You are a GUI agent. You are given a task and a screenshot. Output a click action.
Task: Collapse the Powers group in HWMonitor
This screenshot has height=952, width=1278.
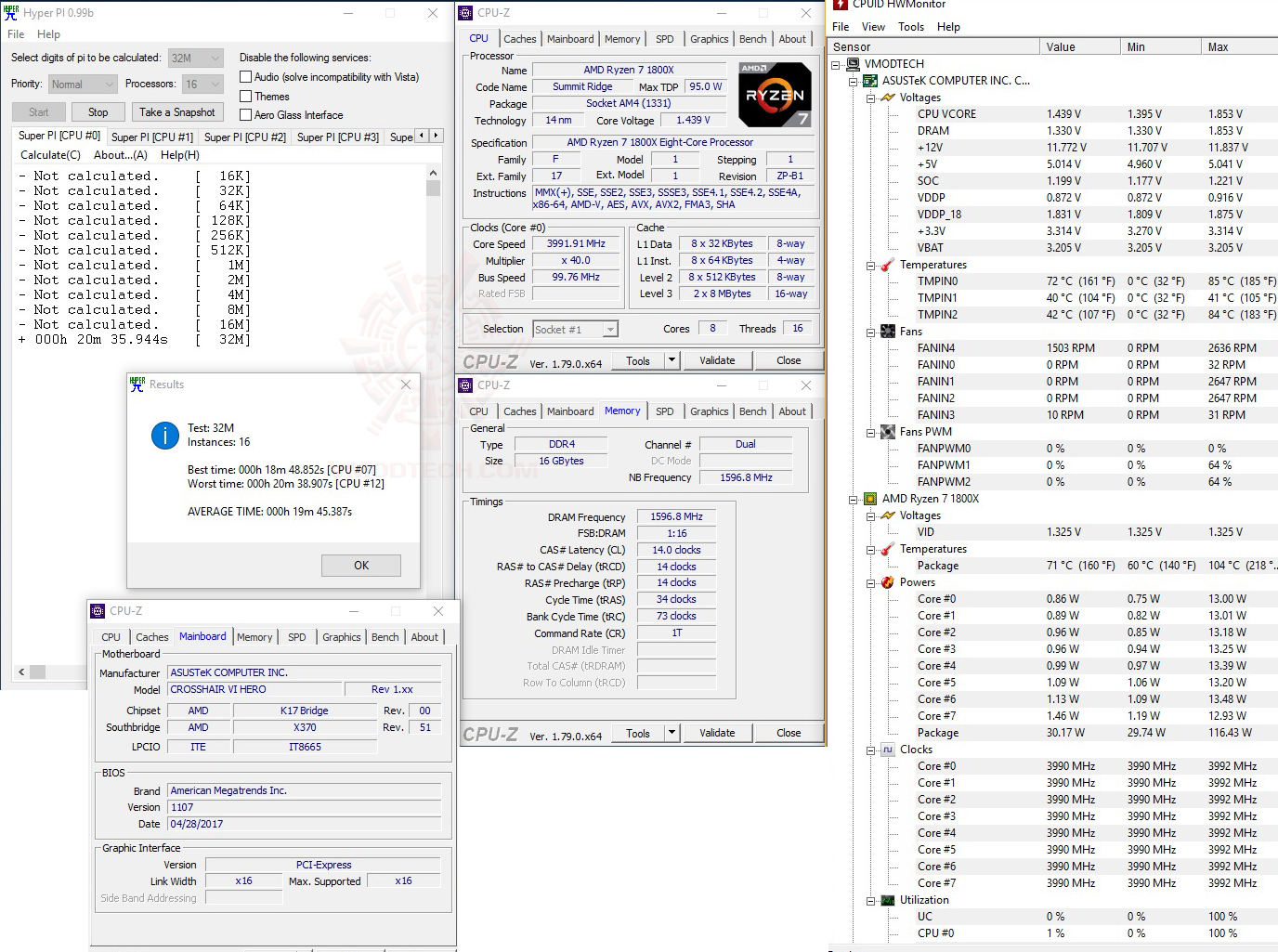[870, 582]
